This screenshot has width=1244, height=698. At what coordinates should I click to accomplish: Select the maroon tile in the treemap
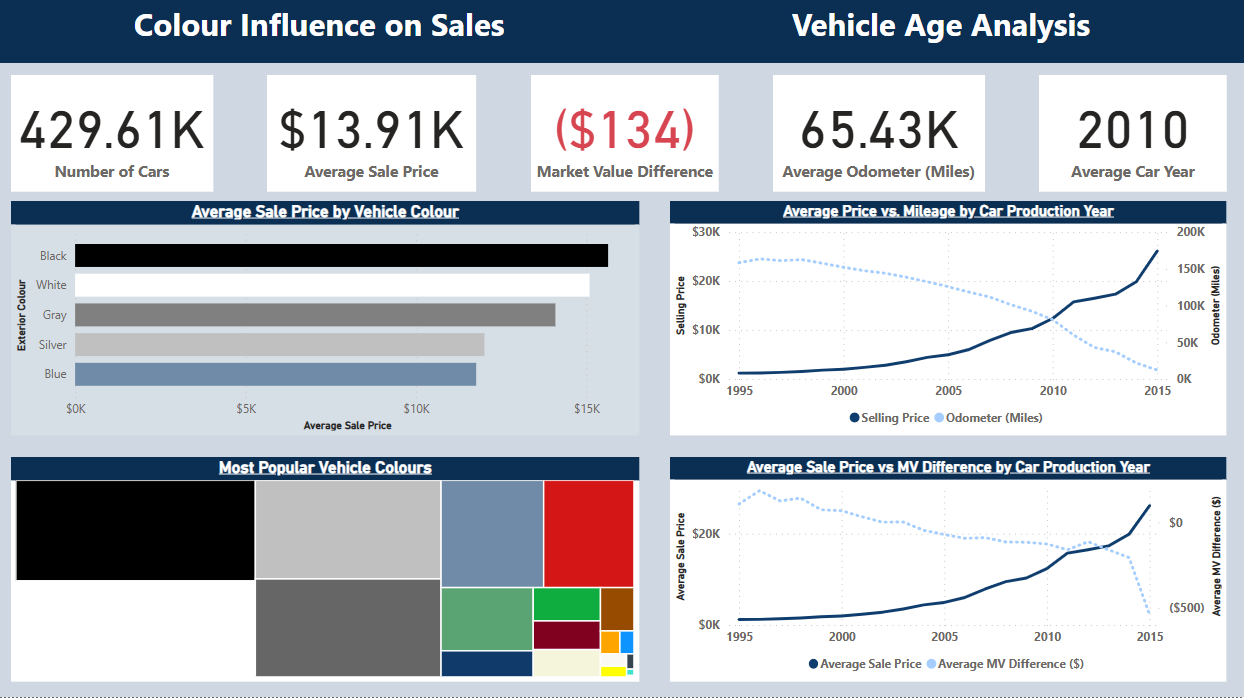(566, 635)
